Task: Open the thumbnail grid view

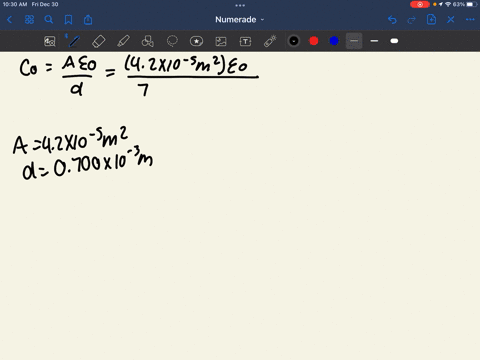Action: (29, 20)
